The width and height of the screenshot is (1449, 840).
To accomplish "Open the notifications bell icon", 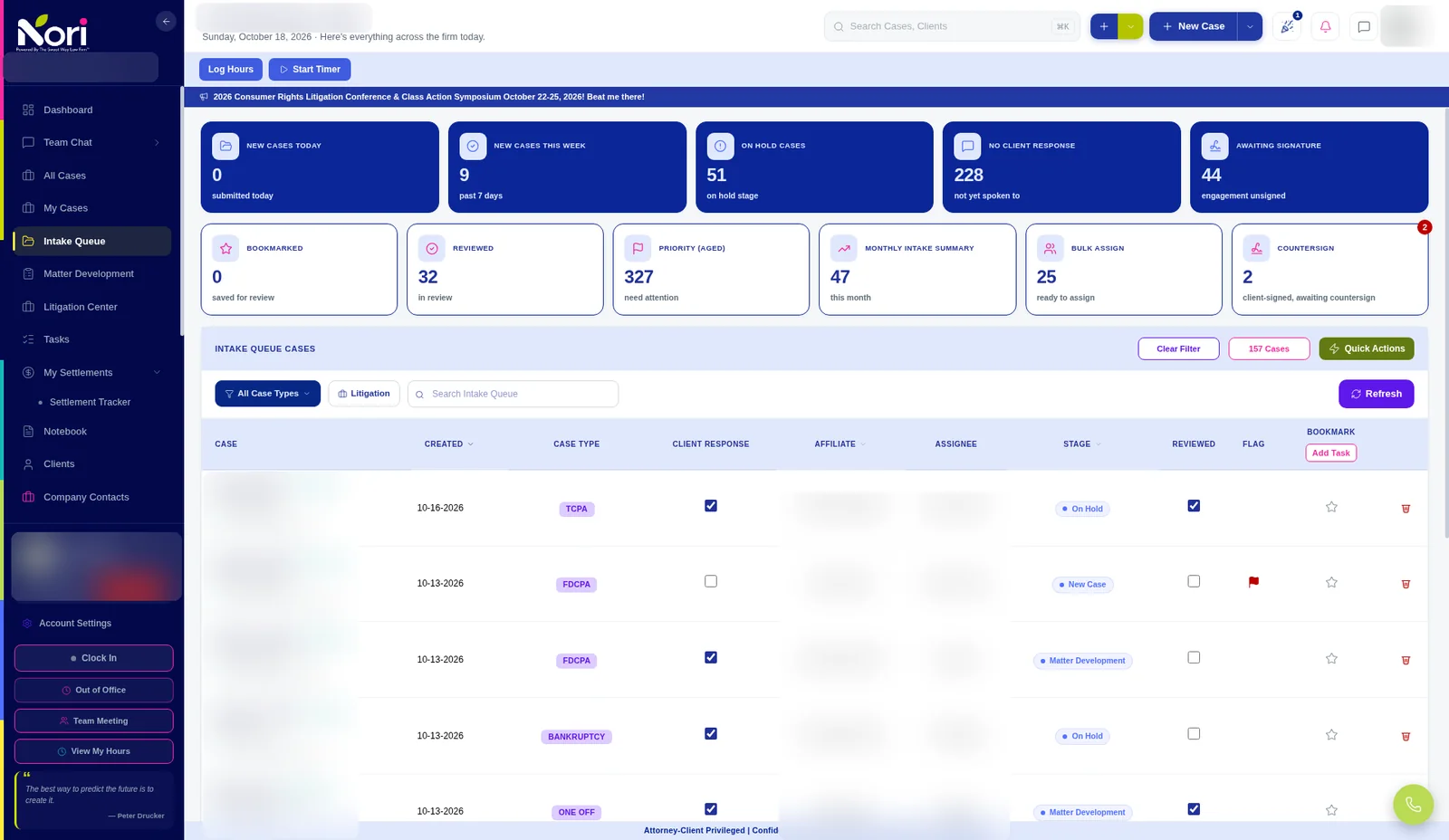I will [x=1325, y=26].
